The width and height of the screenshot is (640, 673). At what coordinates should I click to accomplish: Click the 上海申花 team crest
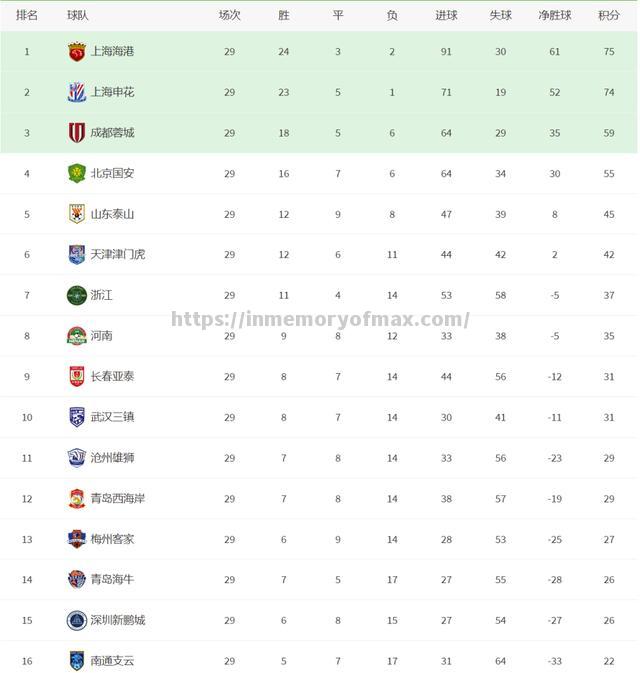[77, 92]
